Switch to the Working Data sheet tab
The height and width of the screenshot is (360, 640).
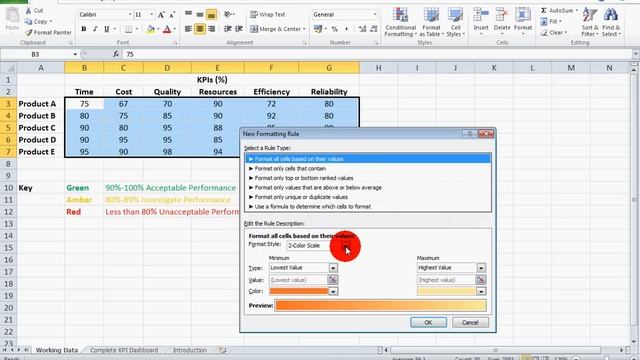click(x=57, y=350)
